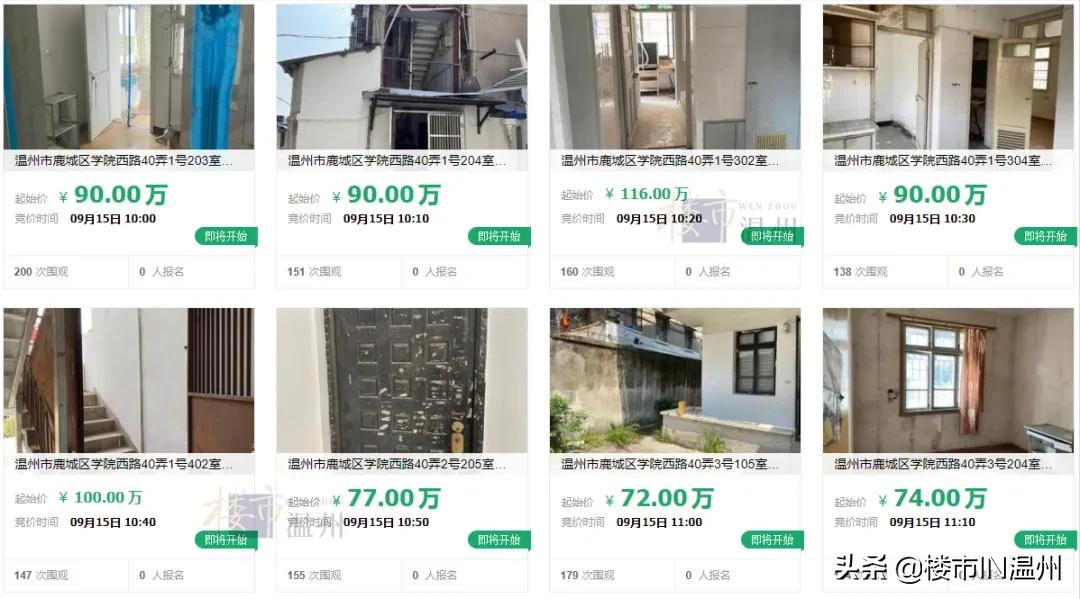
Task: Select the 116.00万 starting price
Action: [x=647, y=194]
